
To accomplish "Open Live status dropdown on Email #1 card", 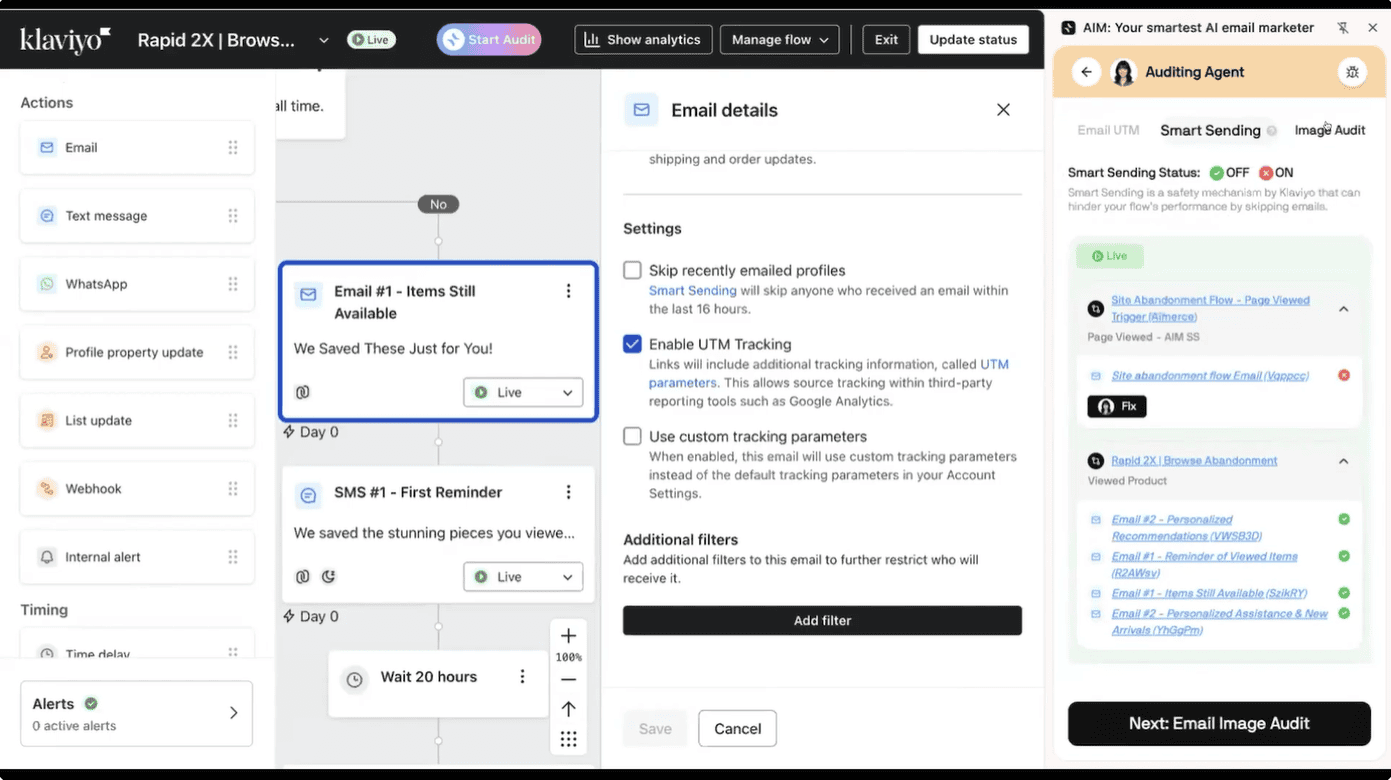I will [x=523, y=393].
